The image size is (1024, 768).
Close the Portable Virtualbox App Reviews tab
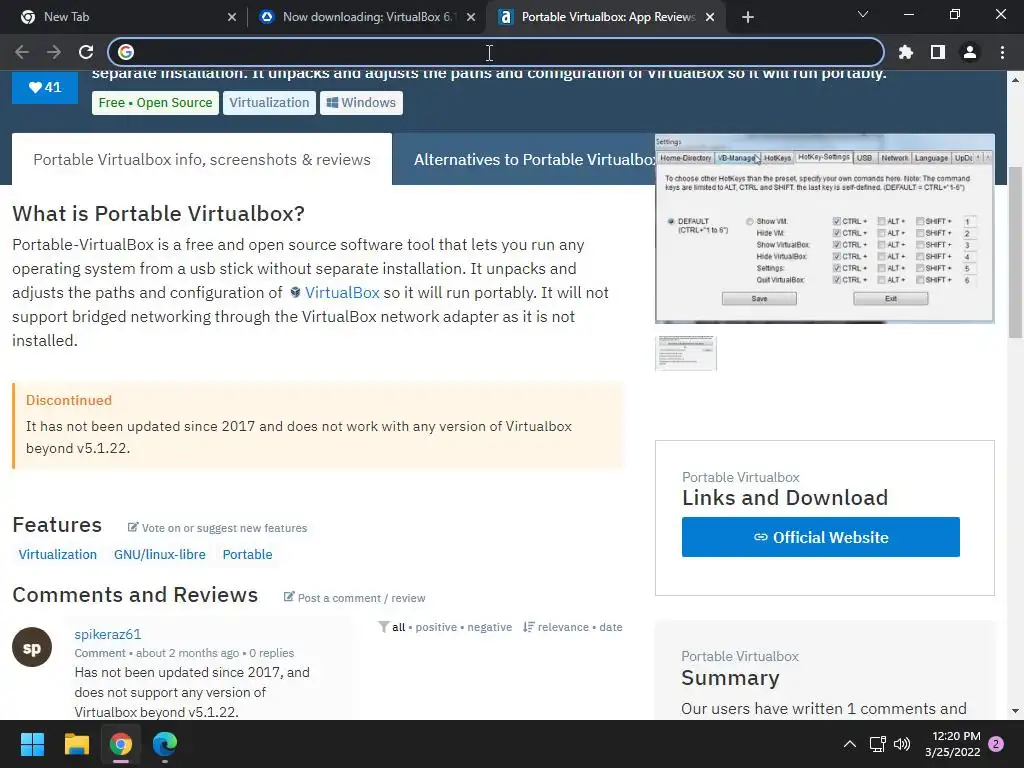[710, 17]
